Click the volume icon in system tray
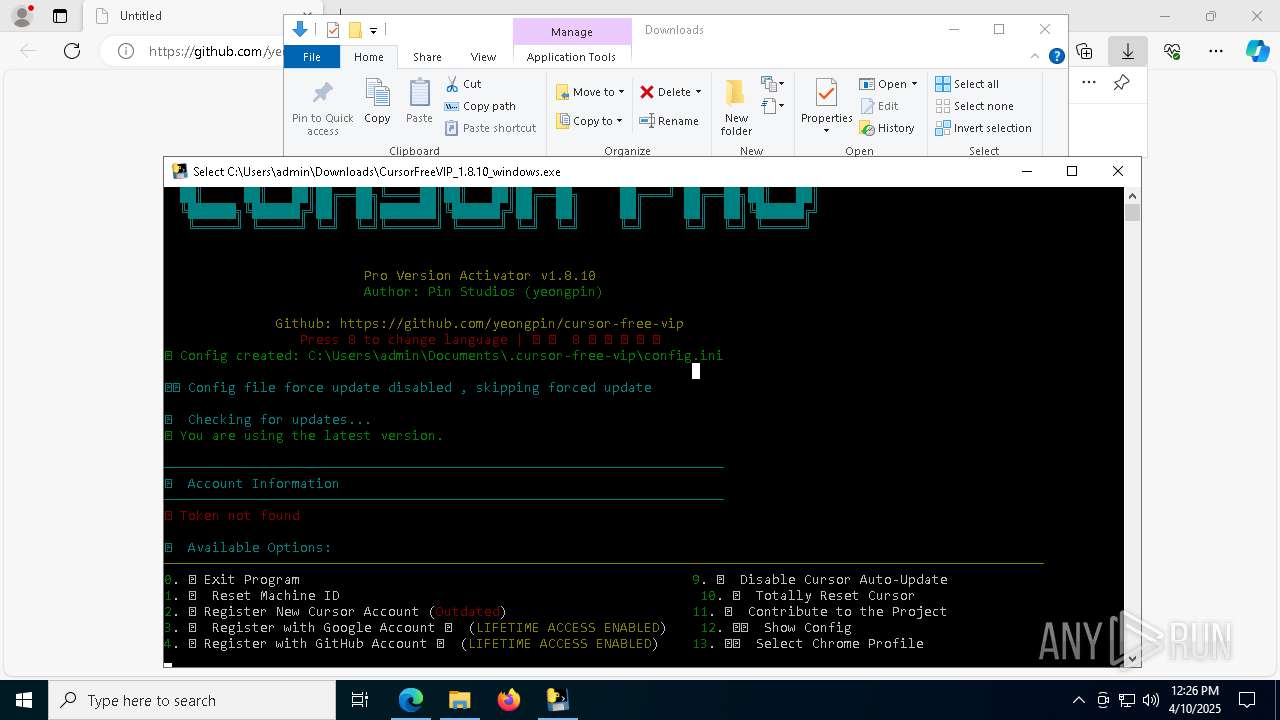1280x720 pixels. pos(1151,700)
